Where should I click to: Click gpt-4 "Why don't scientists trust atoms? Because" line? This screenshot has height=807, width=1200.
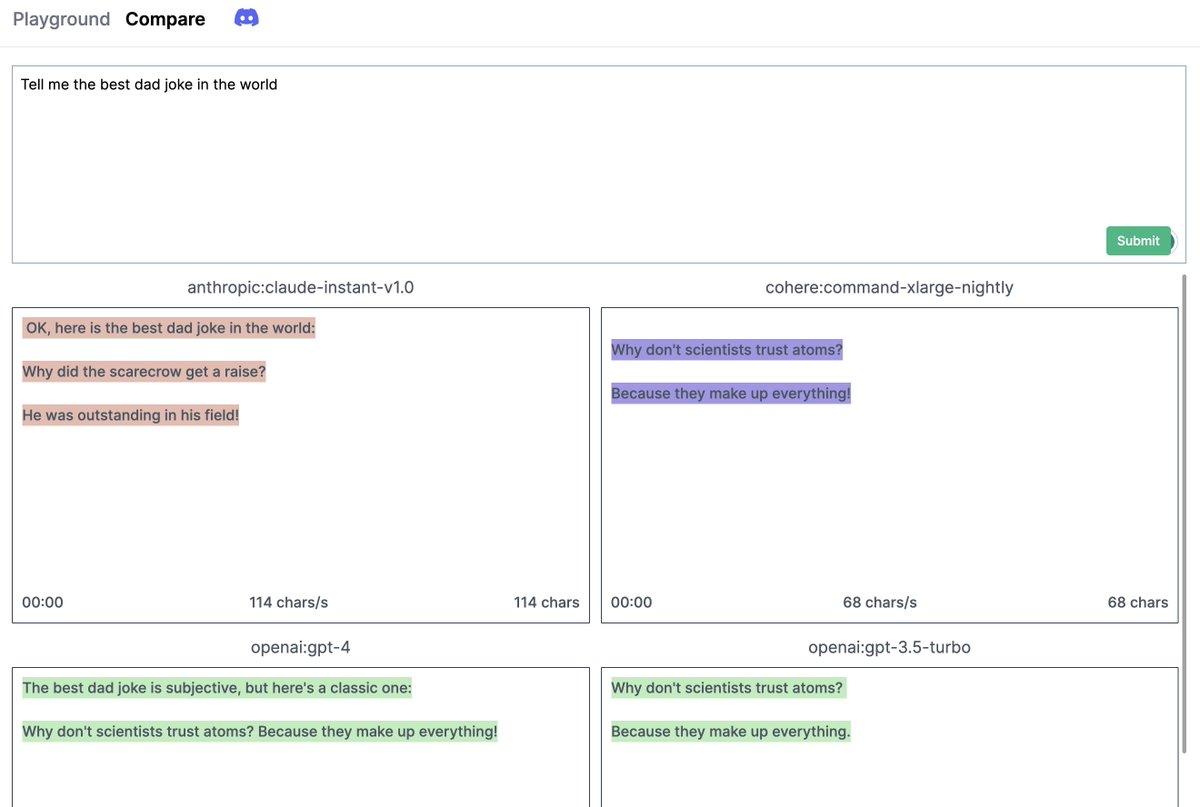pos(260,731)
